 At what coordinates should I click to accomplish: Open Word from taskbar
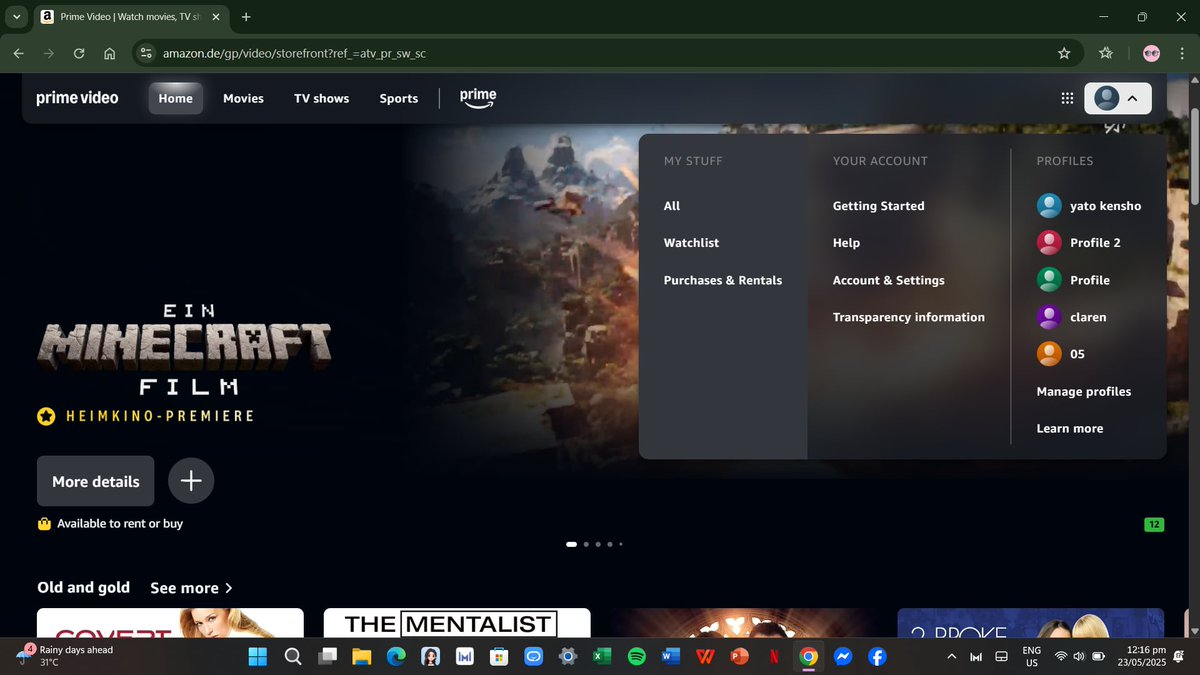point(670,657)
